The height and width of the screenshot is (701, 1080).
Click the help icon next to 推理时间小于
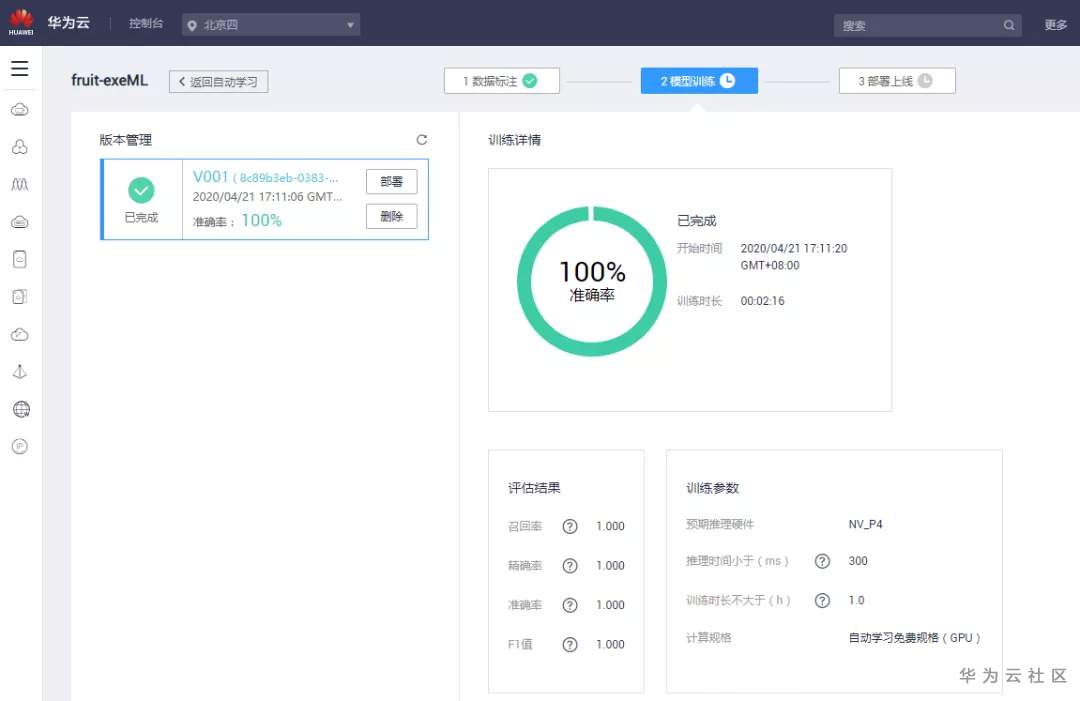coord(822,561)
